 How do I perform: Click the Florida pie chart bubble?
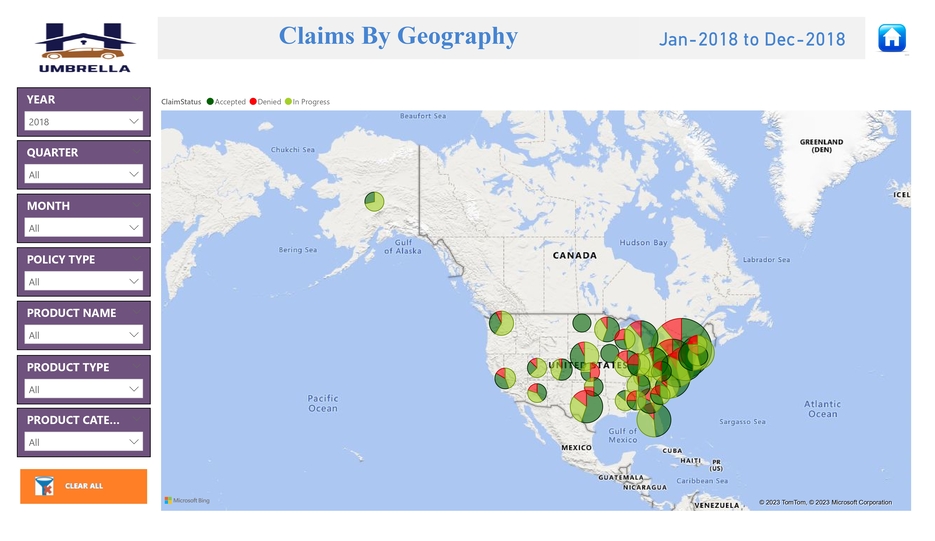[654, 420]
